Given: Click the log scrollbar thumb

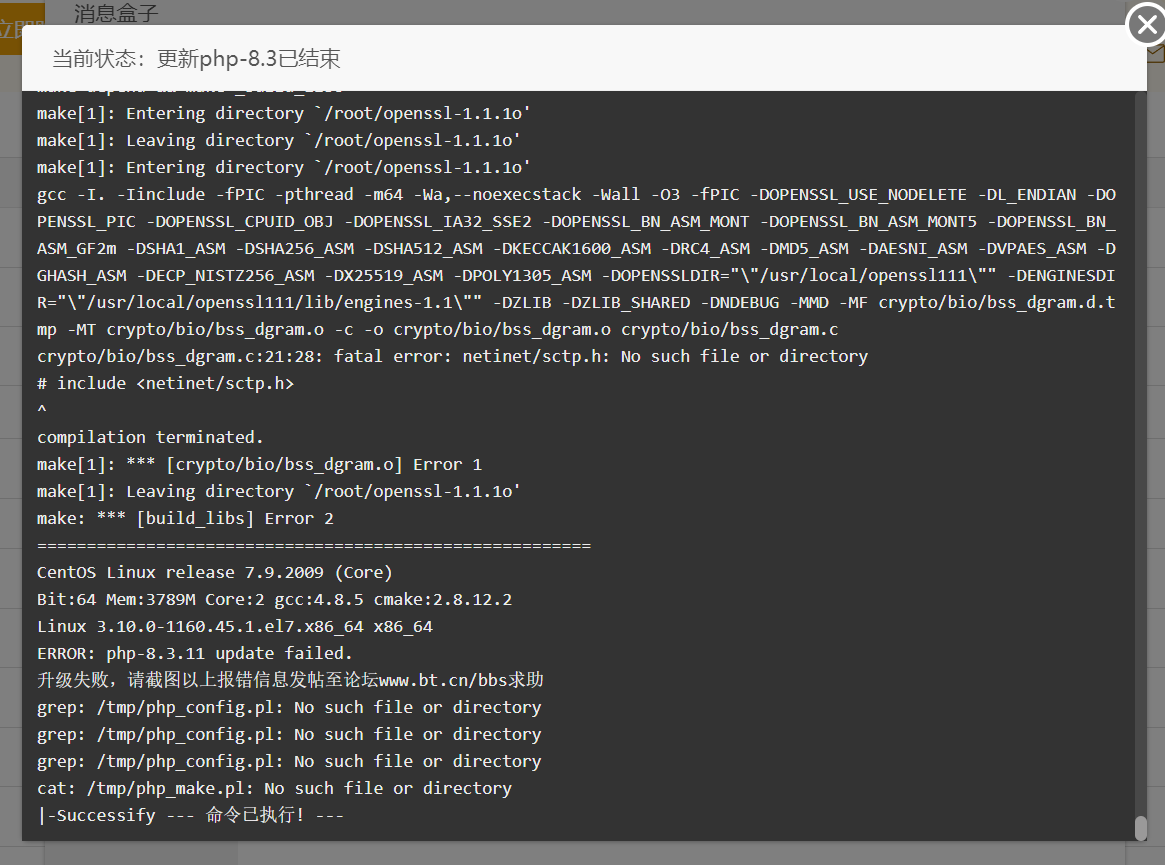Looking at the screenshot, I should coord(1140,828).
